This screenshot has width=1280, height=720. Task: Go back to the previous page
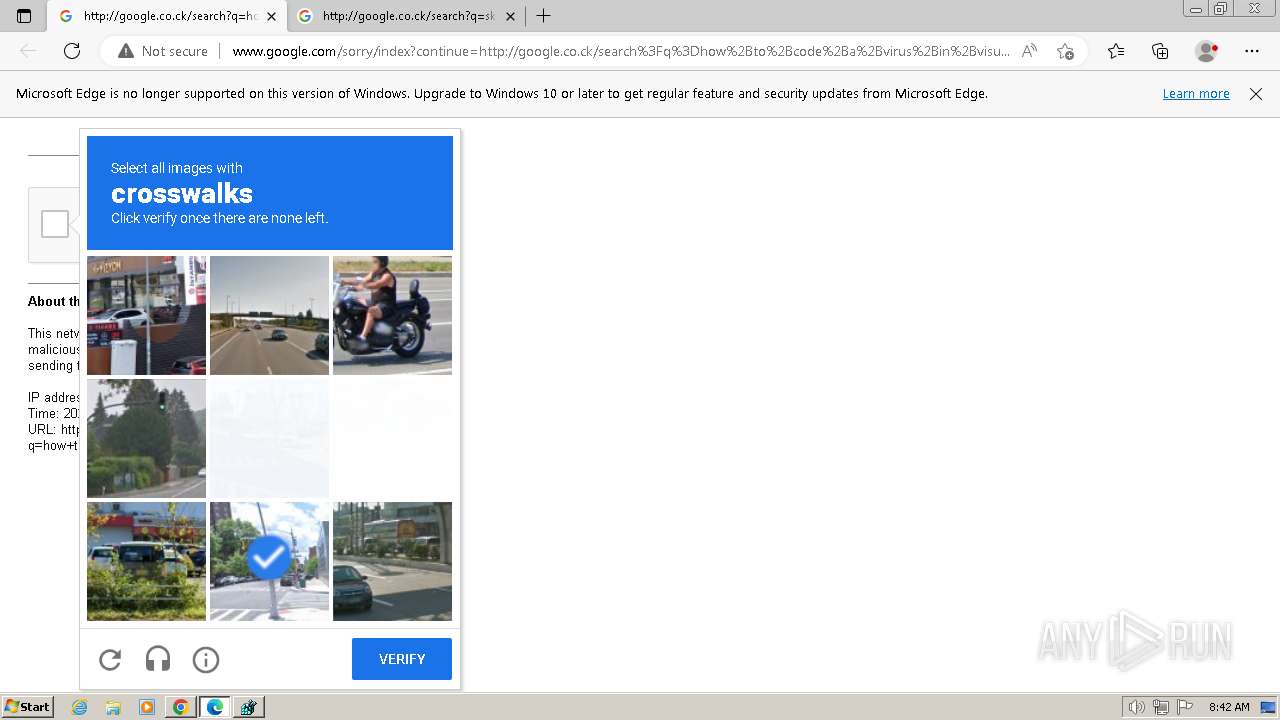[x=28, y=51]
